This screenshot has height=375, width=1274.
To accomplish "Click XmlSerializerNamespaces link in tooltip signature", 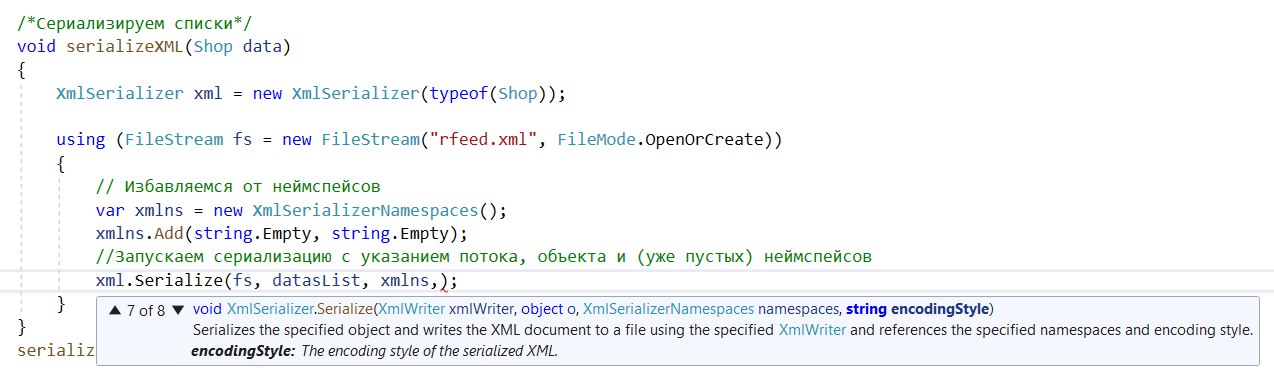I will point(667,308).
